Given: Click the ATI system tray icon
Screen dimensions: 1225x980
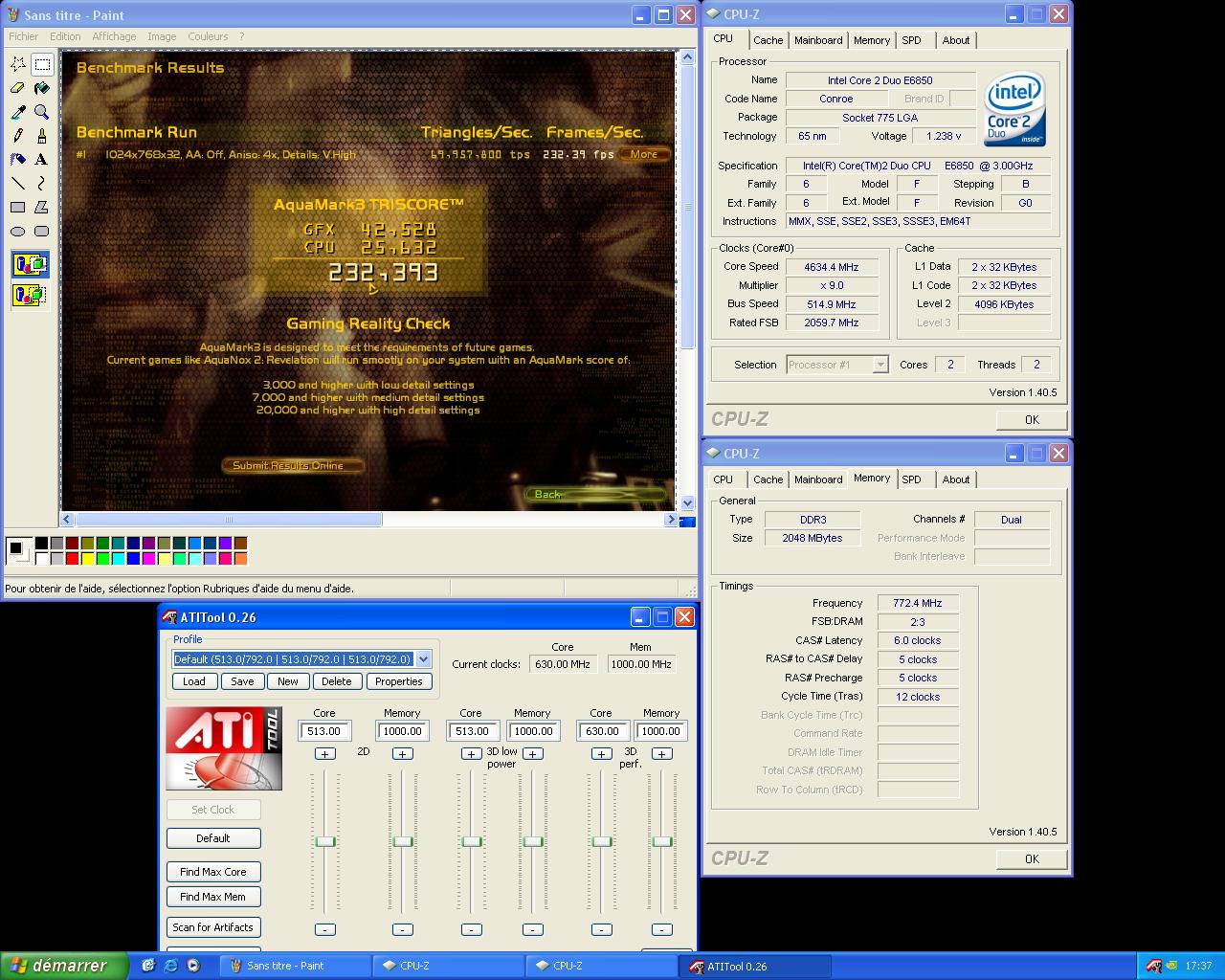Looking at the screenshot, I should [x=1153, y=966].
